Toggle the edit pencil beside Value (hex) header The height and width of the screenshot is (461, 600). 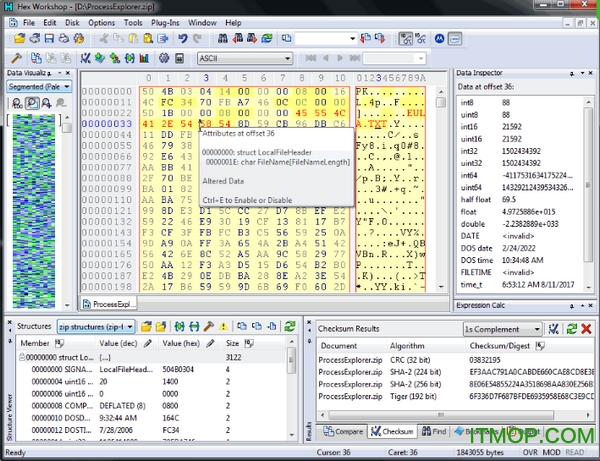pyautogui.click(x=210, y=343)
